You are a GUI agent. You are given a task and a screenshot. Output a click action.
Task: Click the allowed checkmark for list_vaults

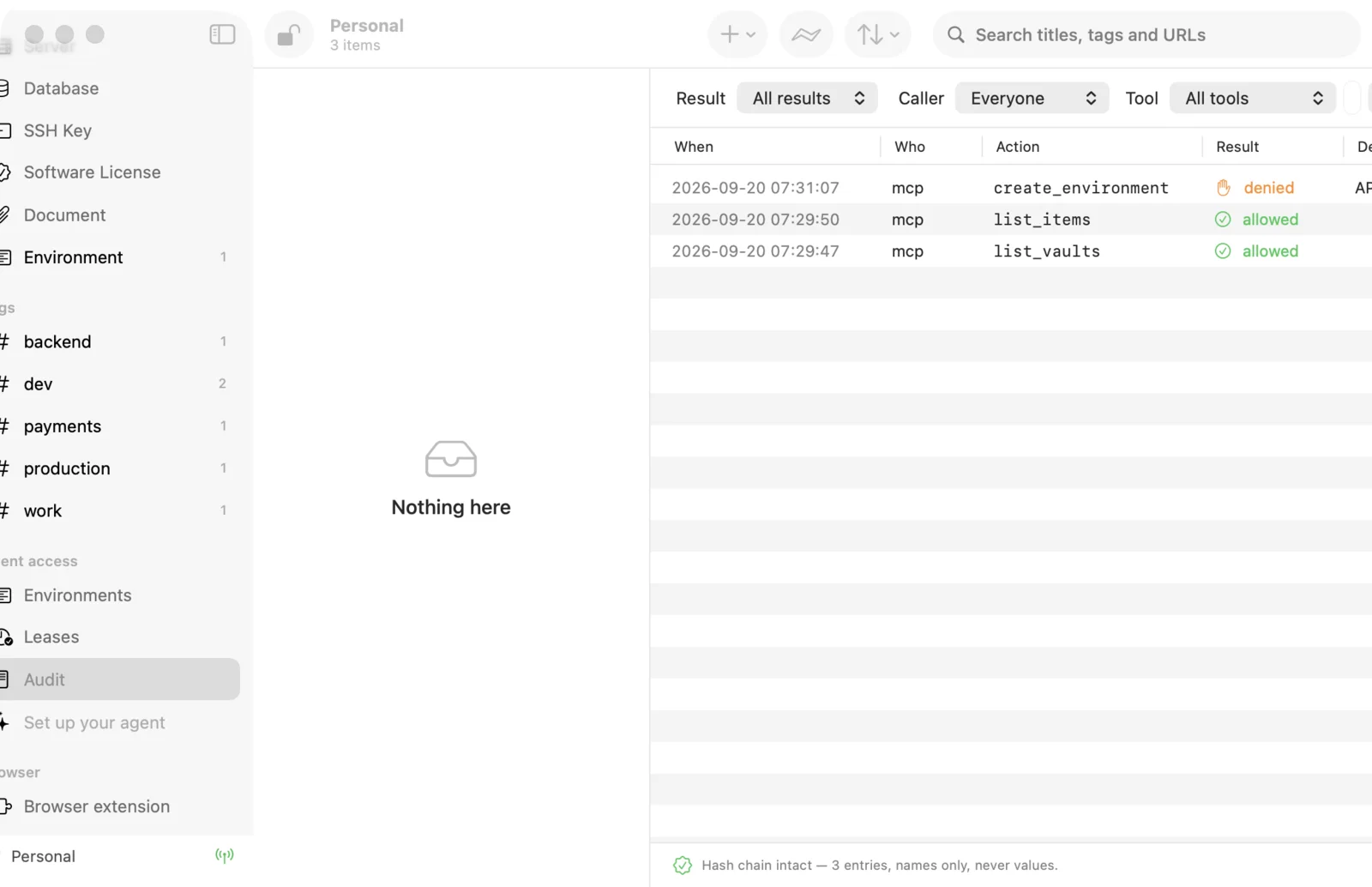(x=1223, y=251)
